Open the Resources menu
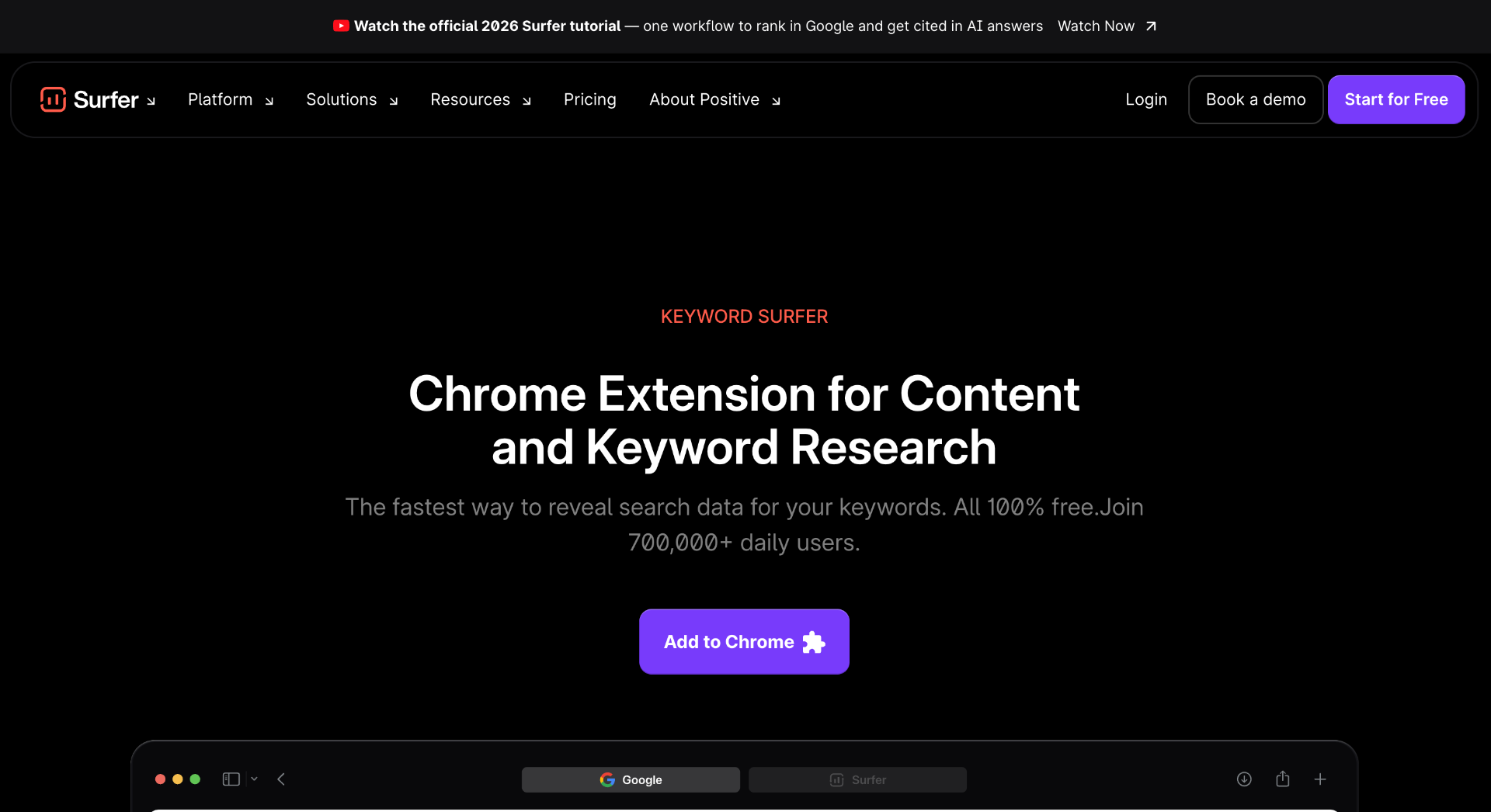 pyautogui.click(x=481, y=99)
